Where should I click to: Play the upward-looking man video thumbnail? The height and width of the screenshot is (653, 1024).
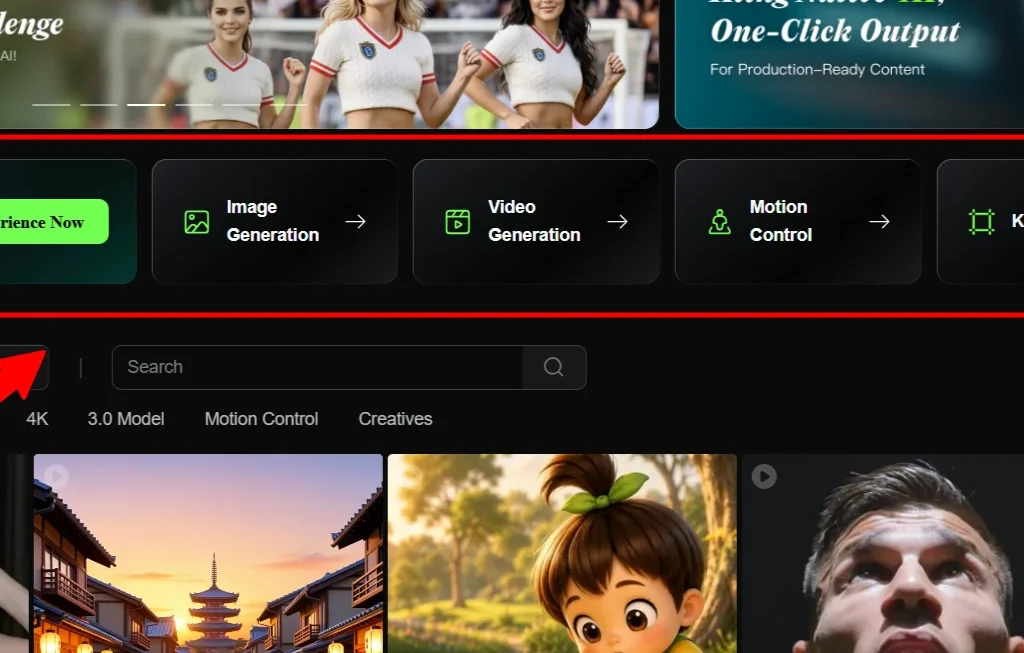[x=763, y=476]
